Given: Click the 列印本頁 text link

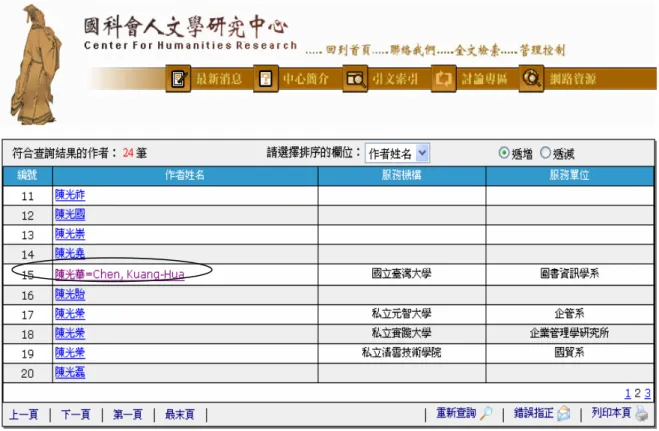Looking at the screenshot, I should click(612, 413).
